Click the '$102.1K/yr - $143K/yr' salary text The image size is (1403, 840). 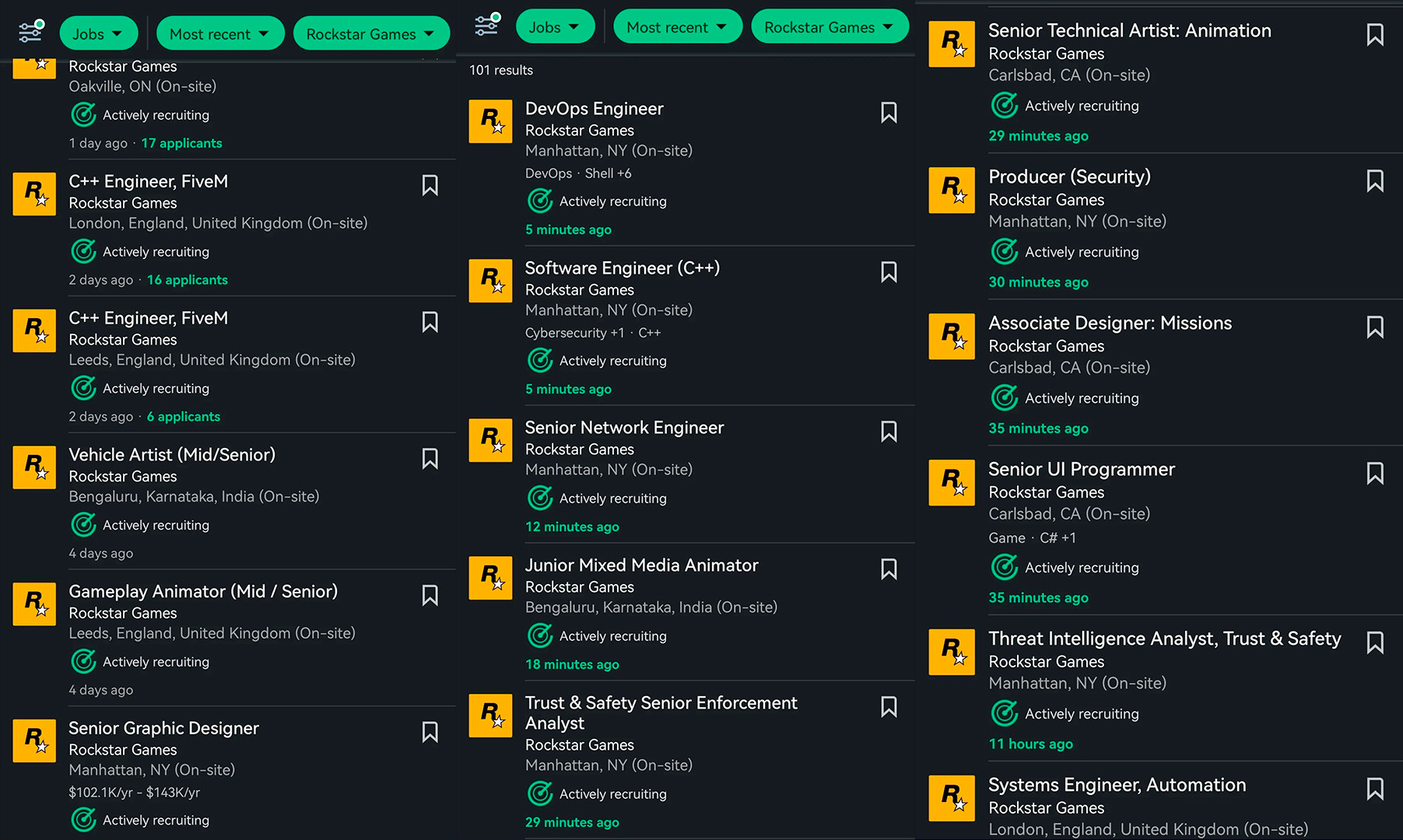pos(135,793)
